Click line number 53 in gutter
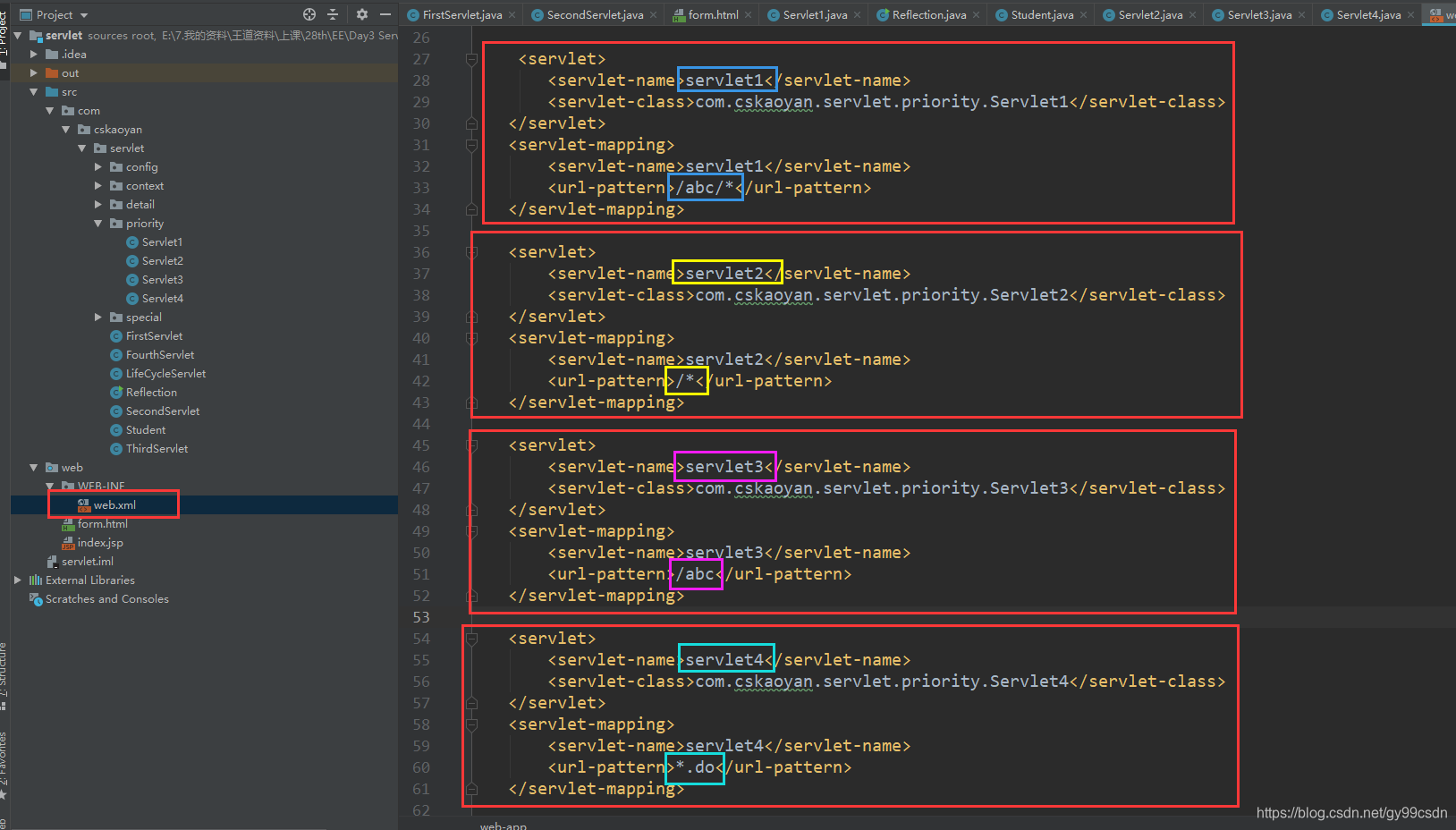This screenshot has height=830, width=1456. (421, 617)
